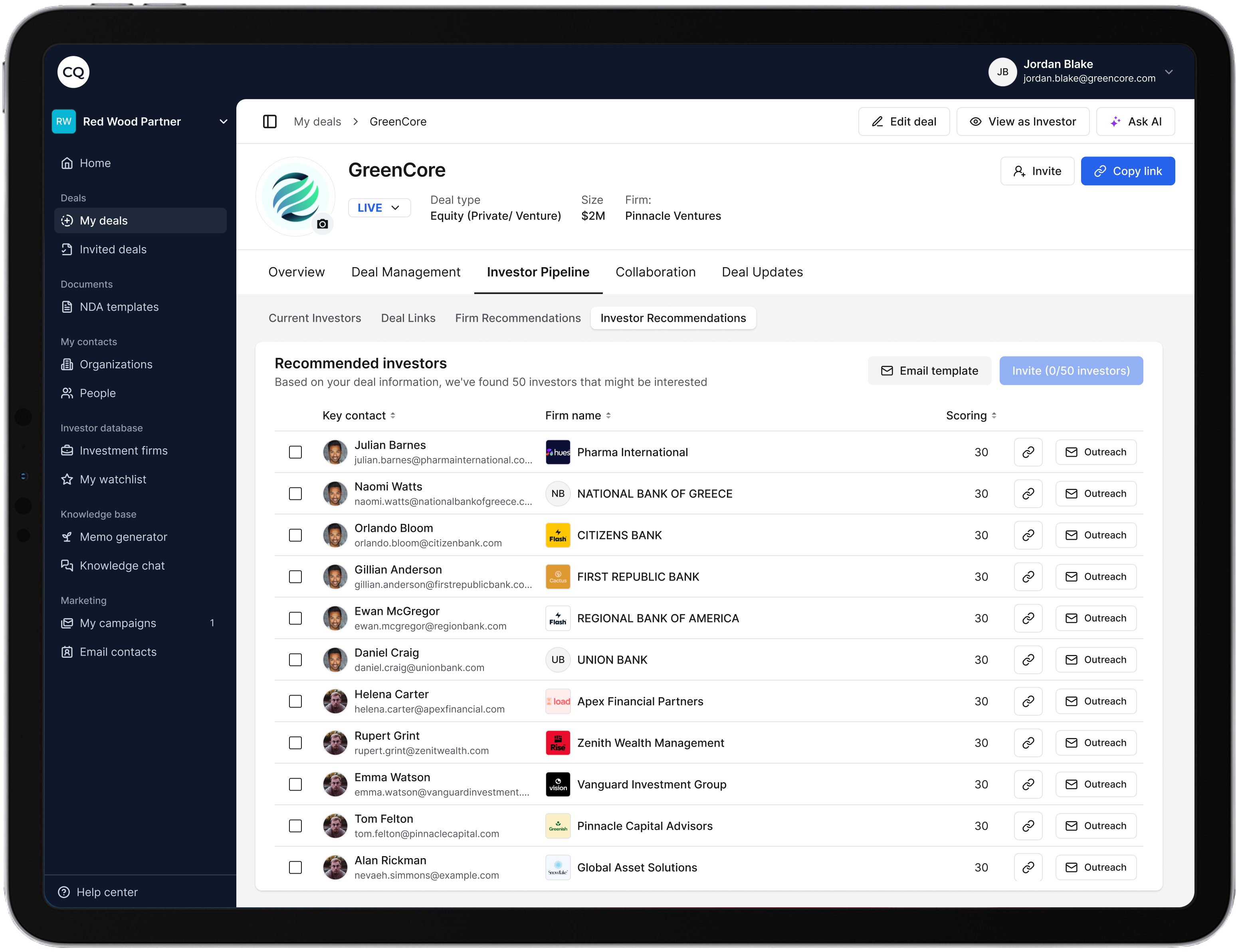Check the checkbox on Julian Barnes's row

[x=295, y=452]
